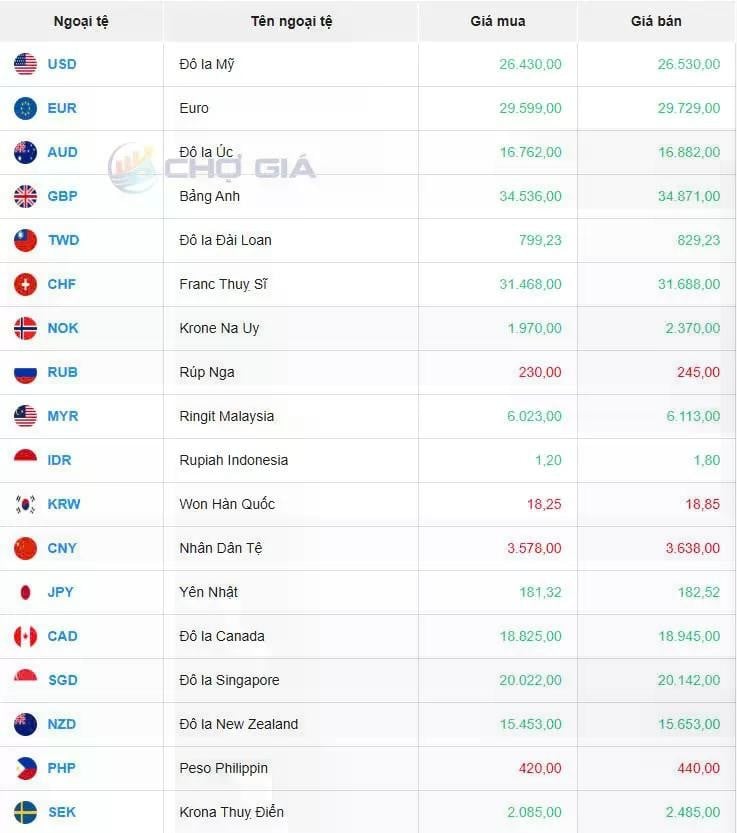Click the European Union flag icon

26,108
